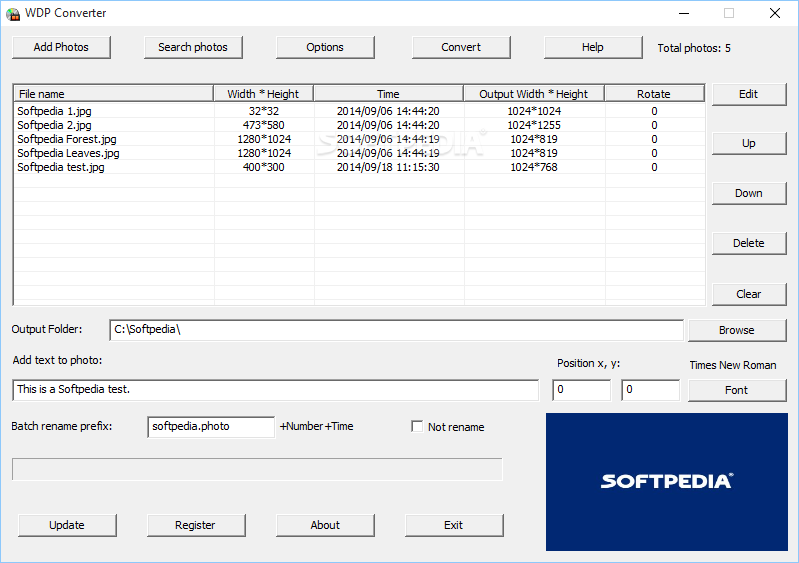Click the Output Folder path field
The image size is (799, 563).
[396, 330]
